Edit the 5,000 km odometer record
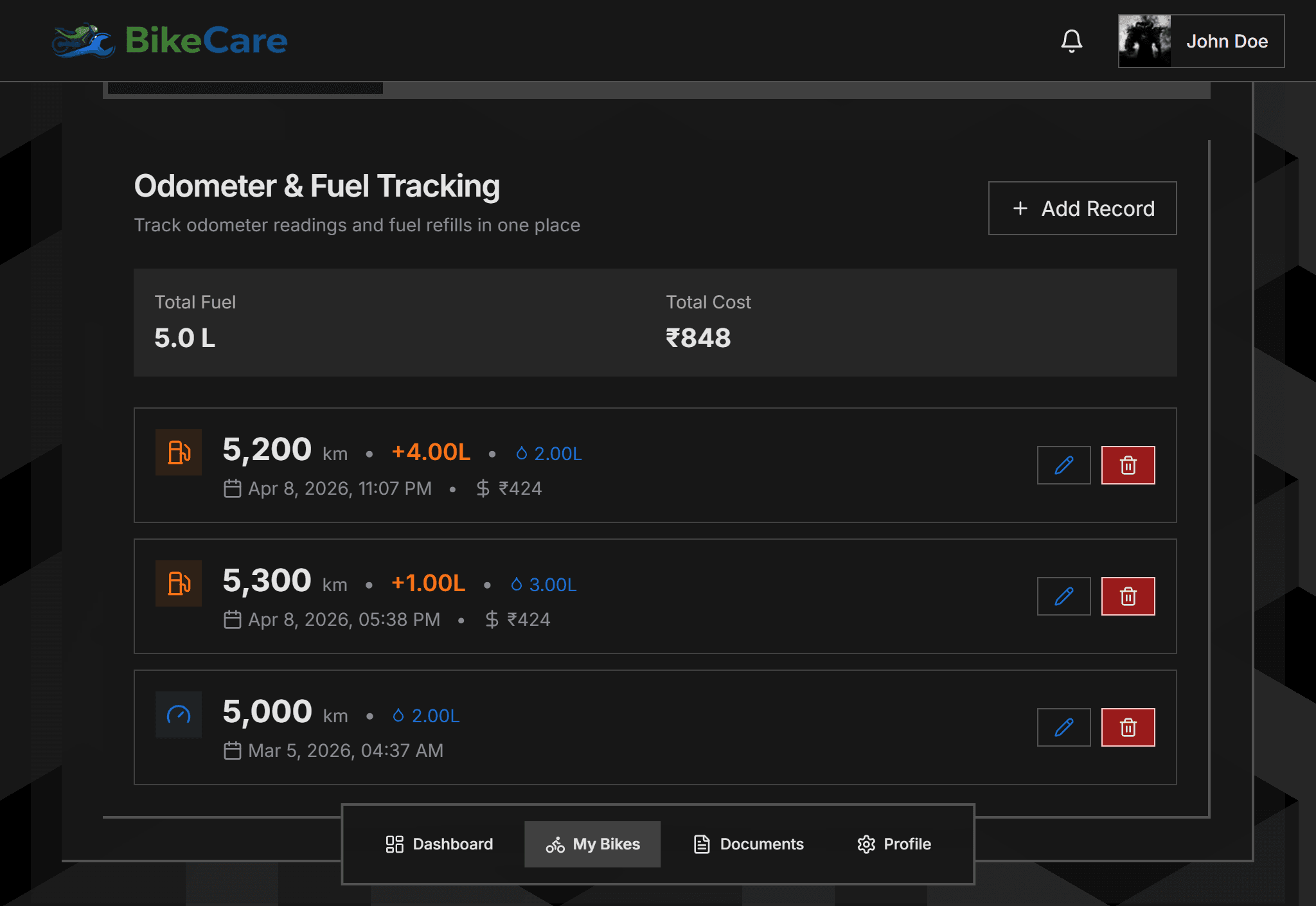The height and width of the screenshot is (906, 1316). (x=1063, y=727)
